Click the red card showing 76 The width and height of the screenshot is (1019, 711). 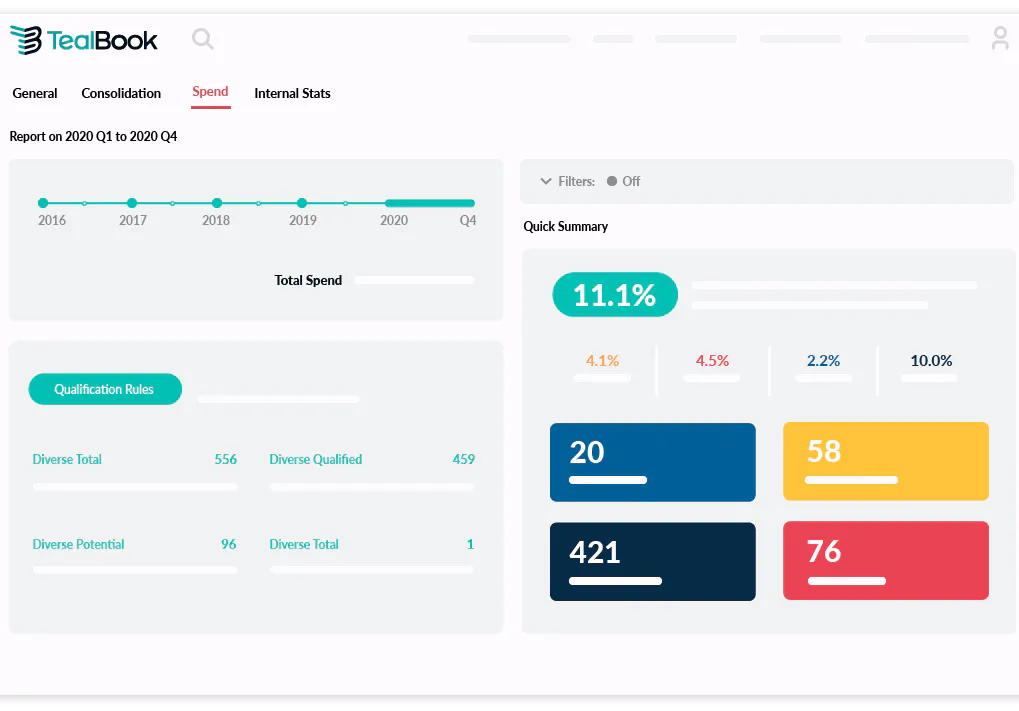tap(885, 561)
